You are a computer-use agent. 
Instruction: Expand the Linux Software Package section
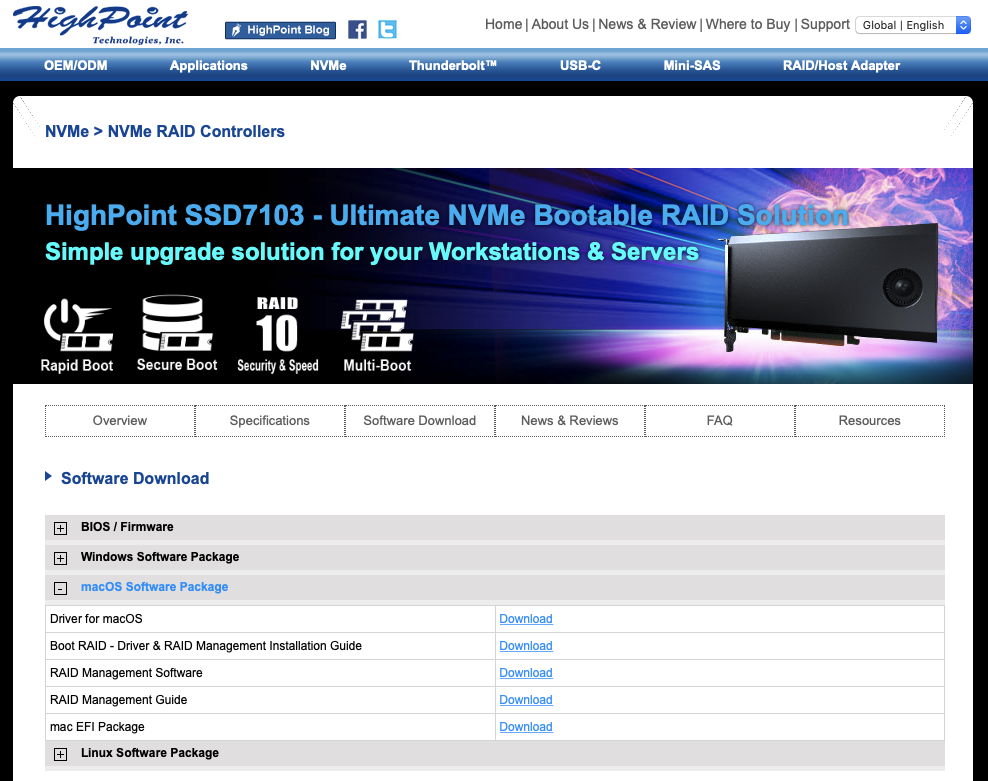click(x=60, y=755)
